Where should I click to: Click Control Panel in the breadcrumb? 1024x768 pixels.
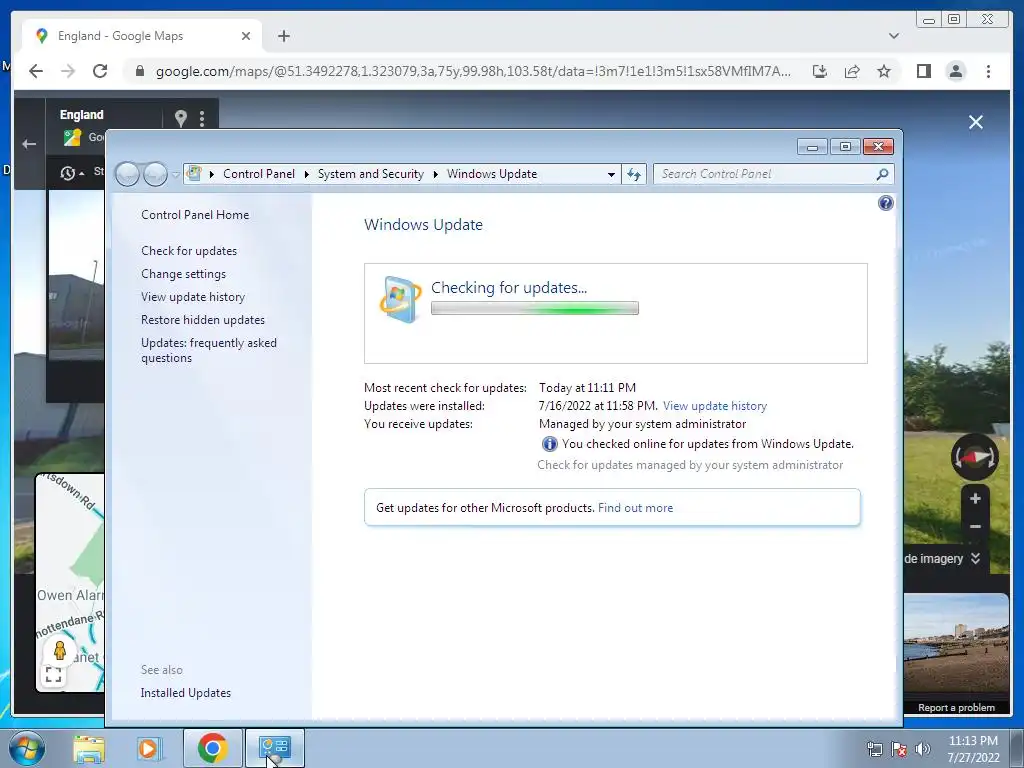(259, 174)
